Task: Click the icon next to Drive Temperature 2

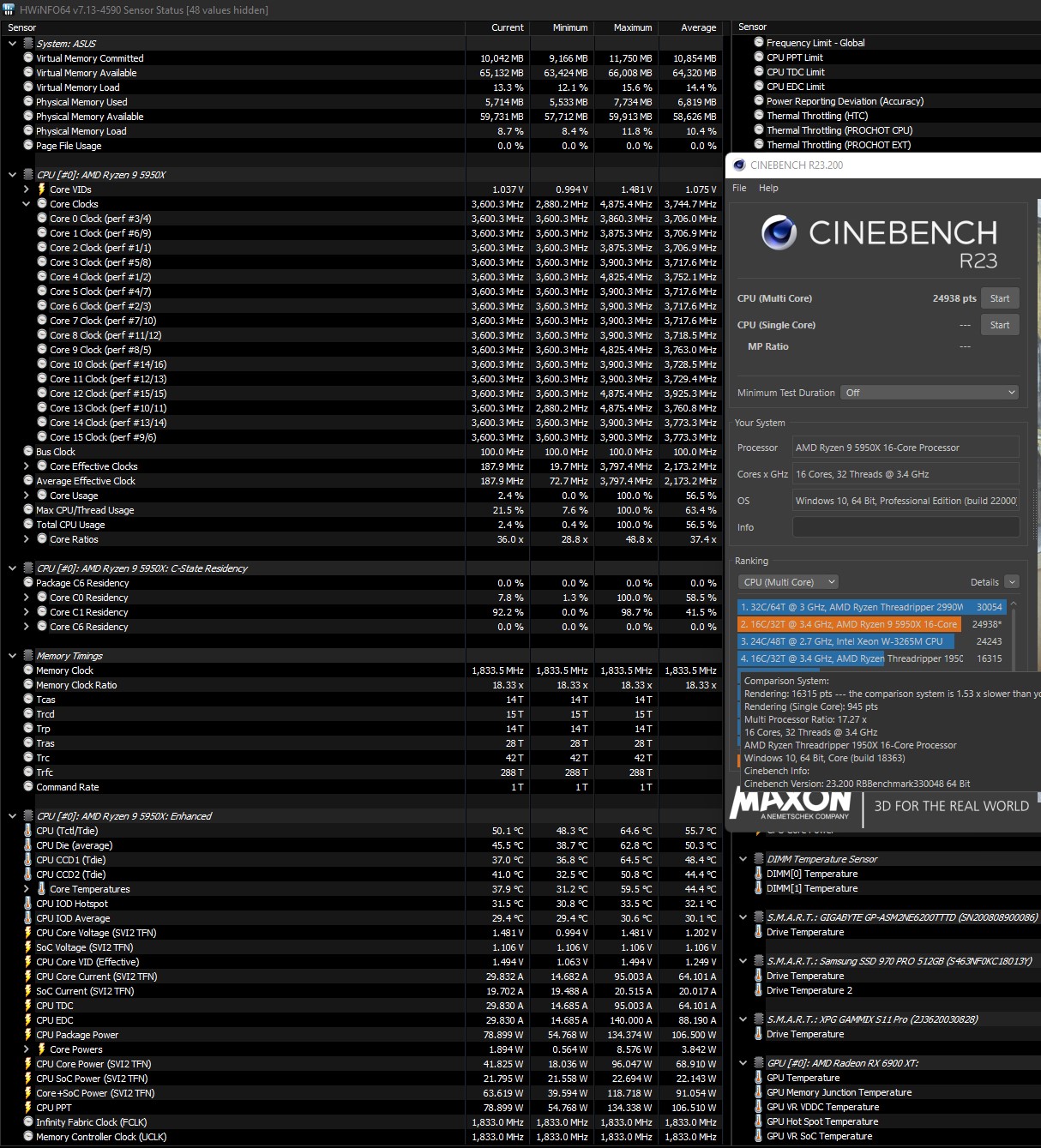Action: click(759, 990)
